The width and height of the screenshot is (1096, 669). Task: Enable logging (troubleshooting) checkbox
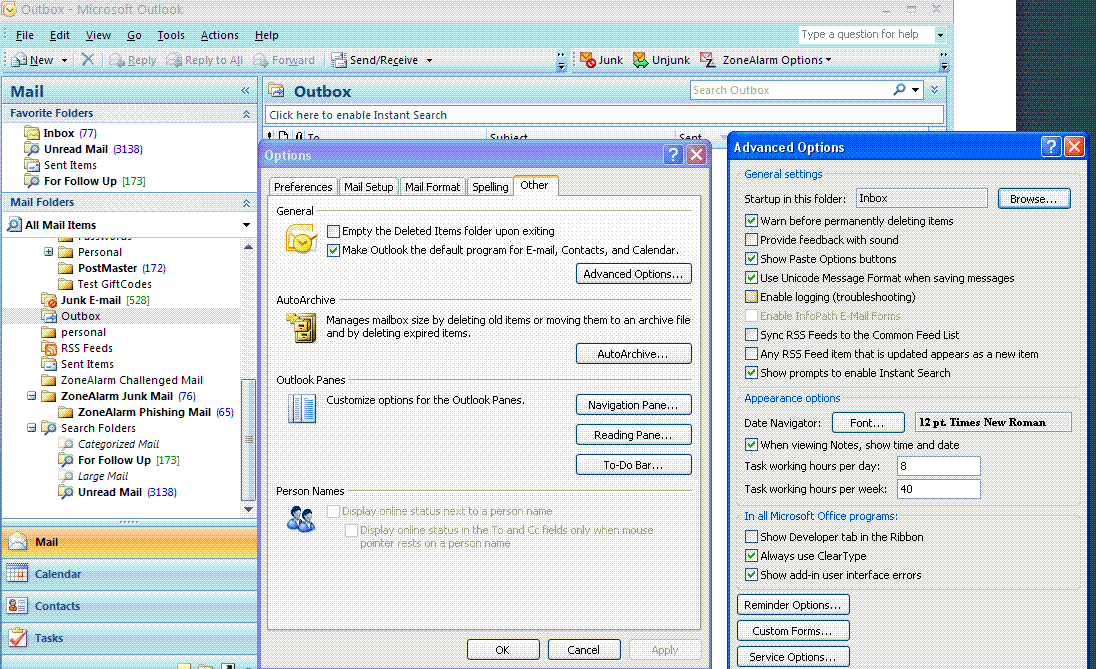[x=751, y=297]
